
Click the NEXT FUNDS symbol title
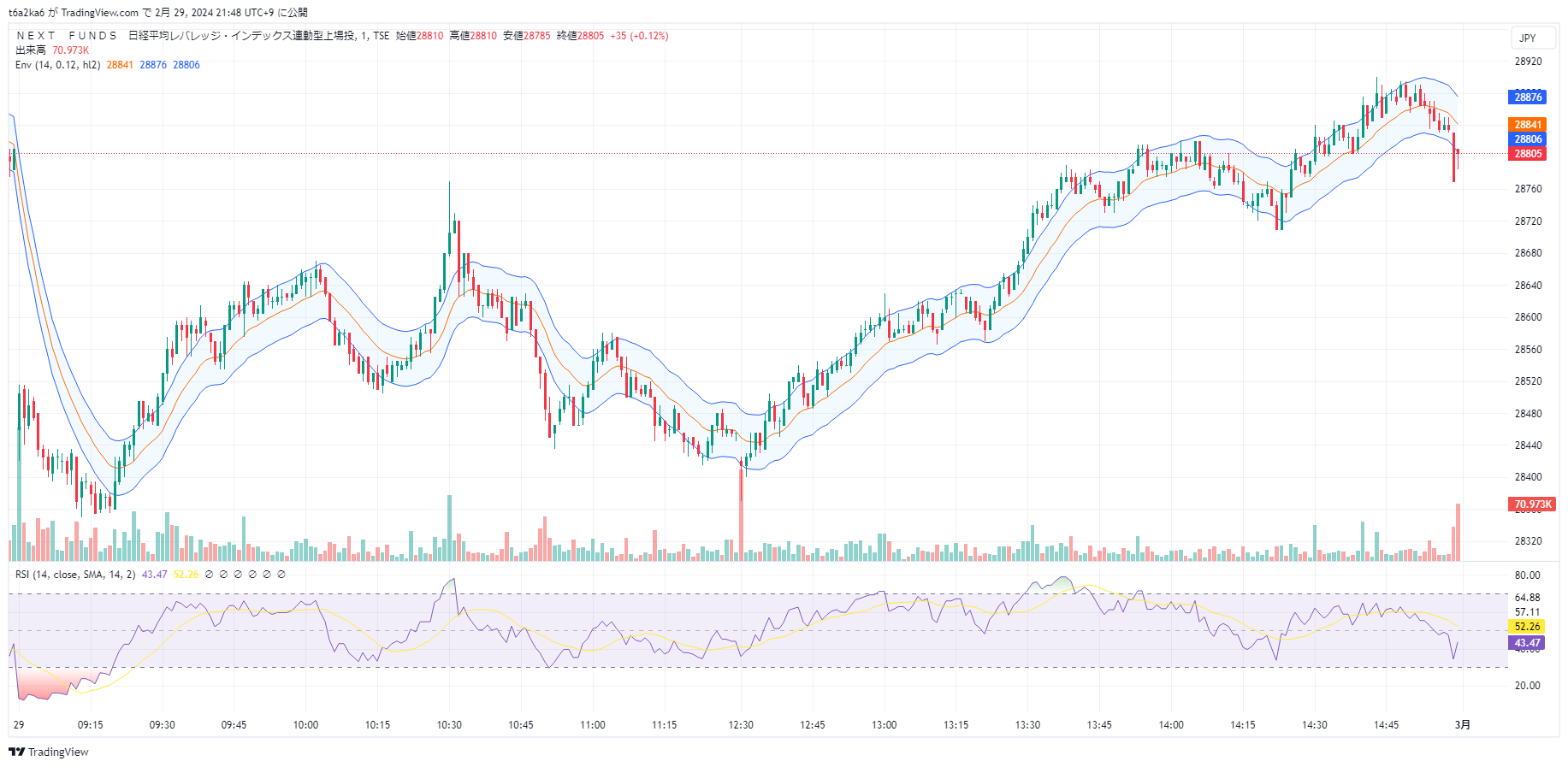click(67, 36)
